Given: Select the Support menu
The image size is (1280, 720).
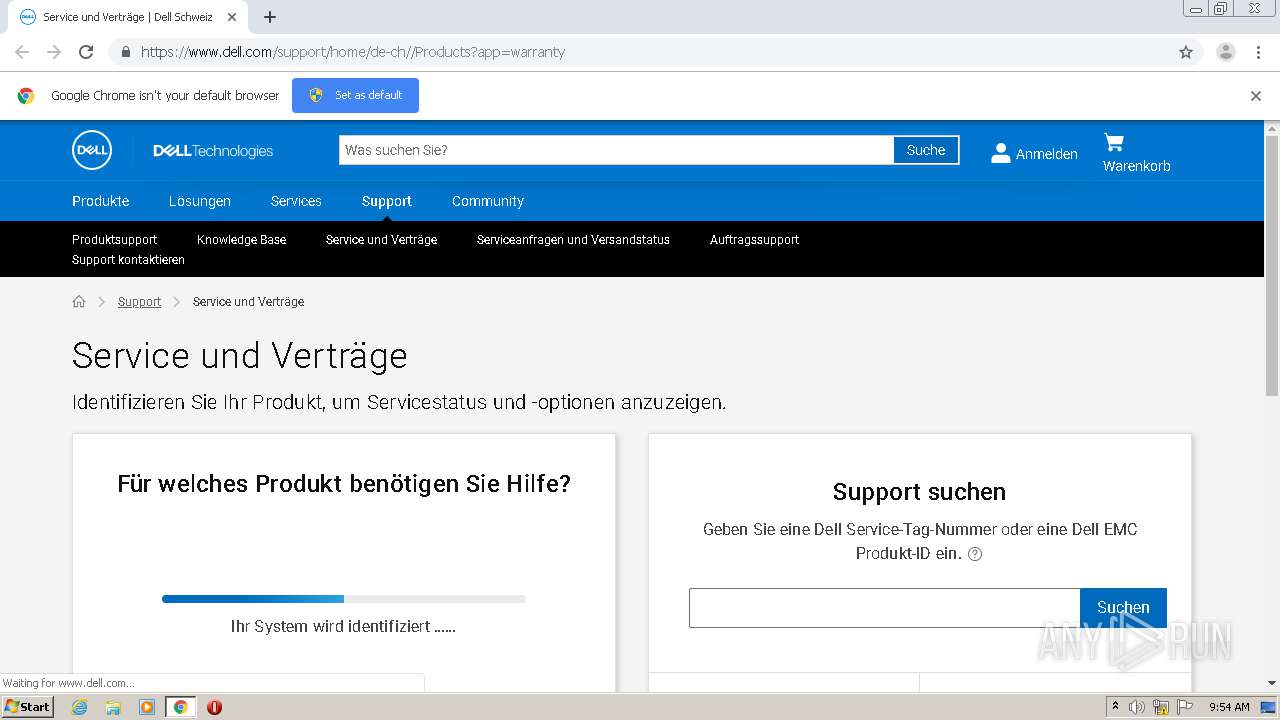Looking at the screenshot, I should (387, 201).
